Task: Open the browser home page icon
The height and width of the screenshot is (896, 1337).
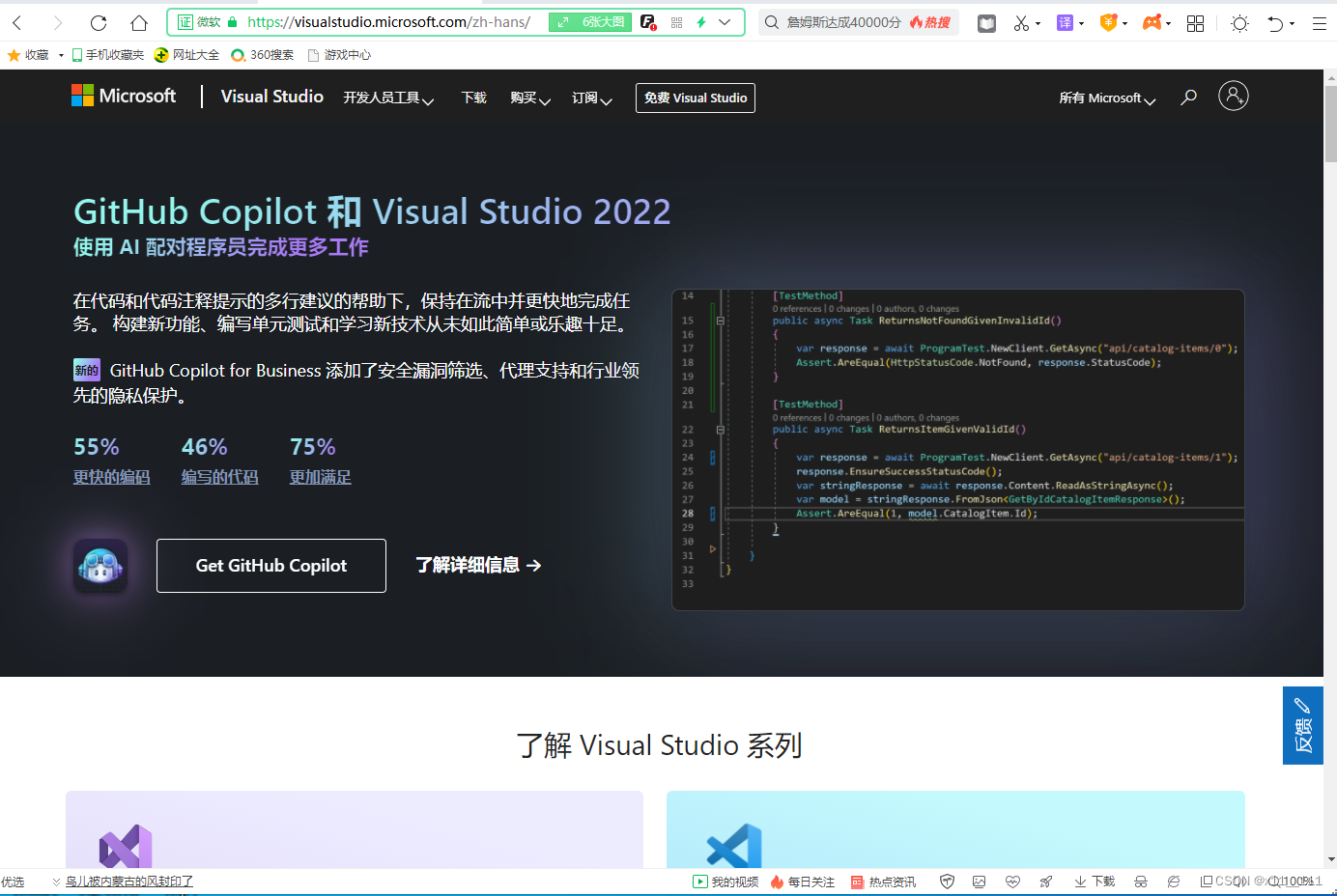Action: pyautogui.click(x=139, y=22)
